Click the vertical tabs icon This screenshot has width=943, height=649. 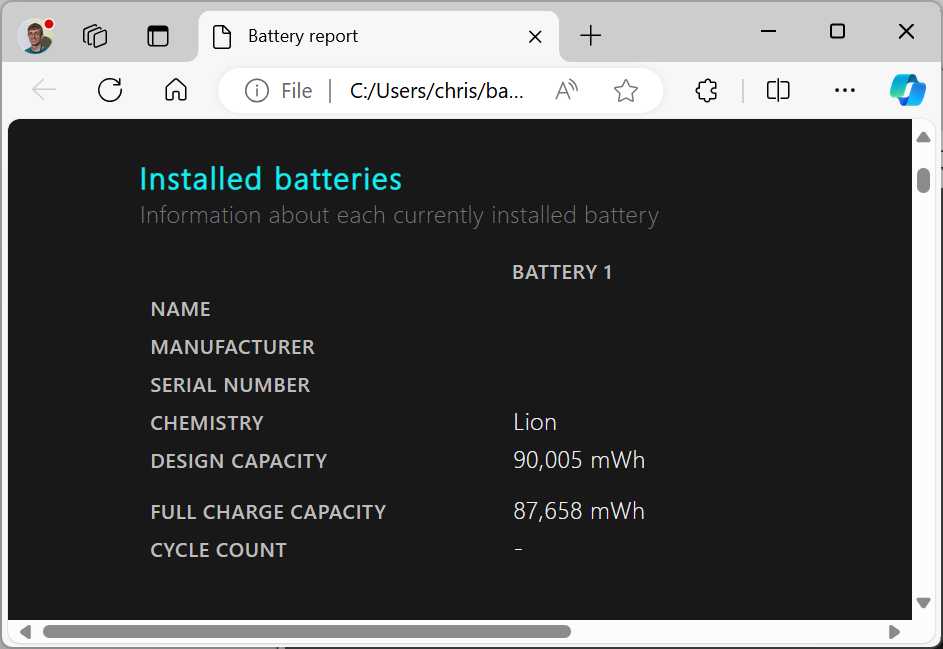tap(158, 36)
